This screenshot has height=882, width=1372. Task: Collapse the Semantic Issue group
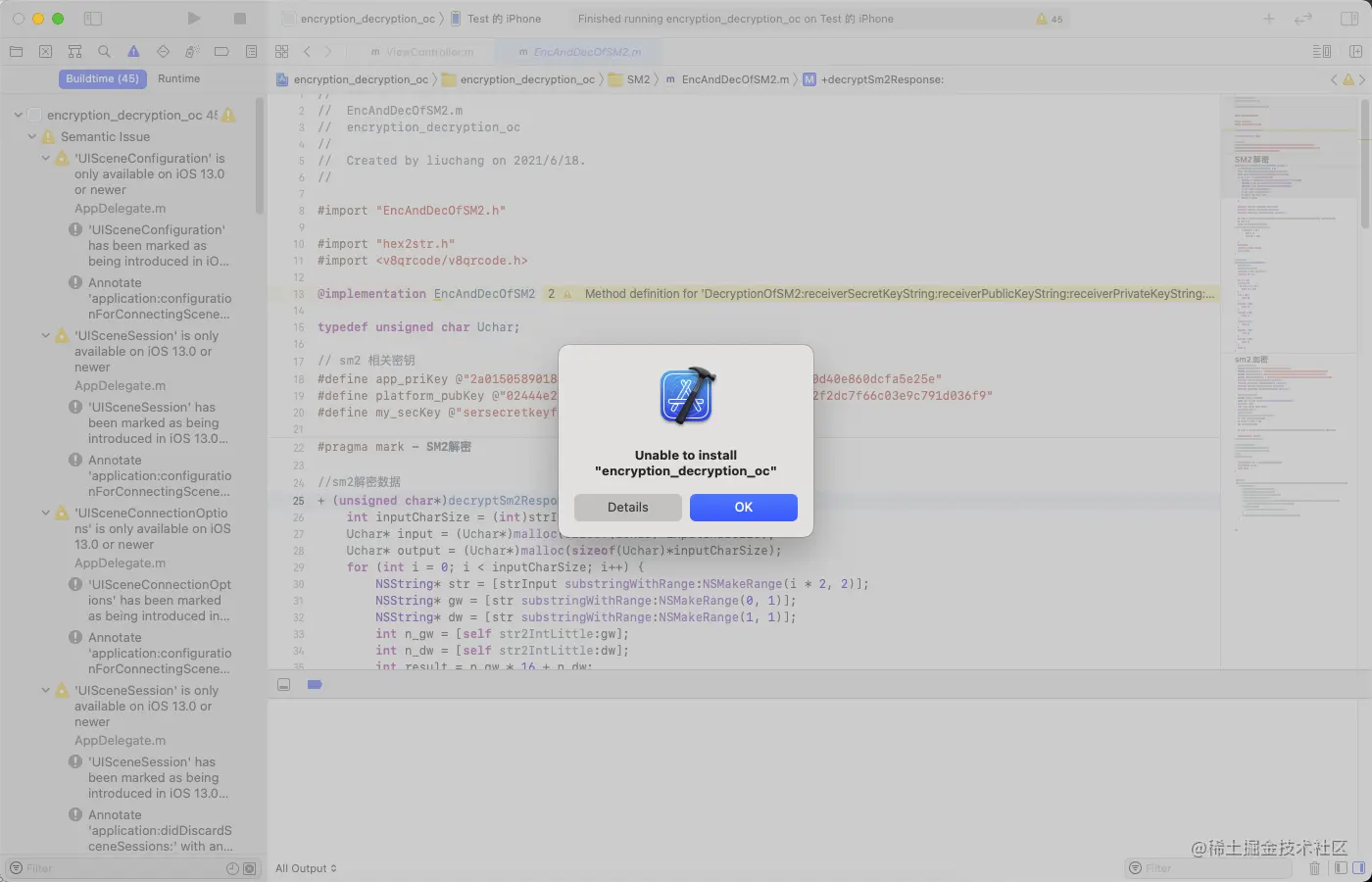32,137
